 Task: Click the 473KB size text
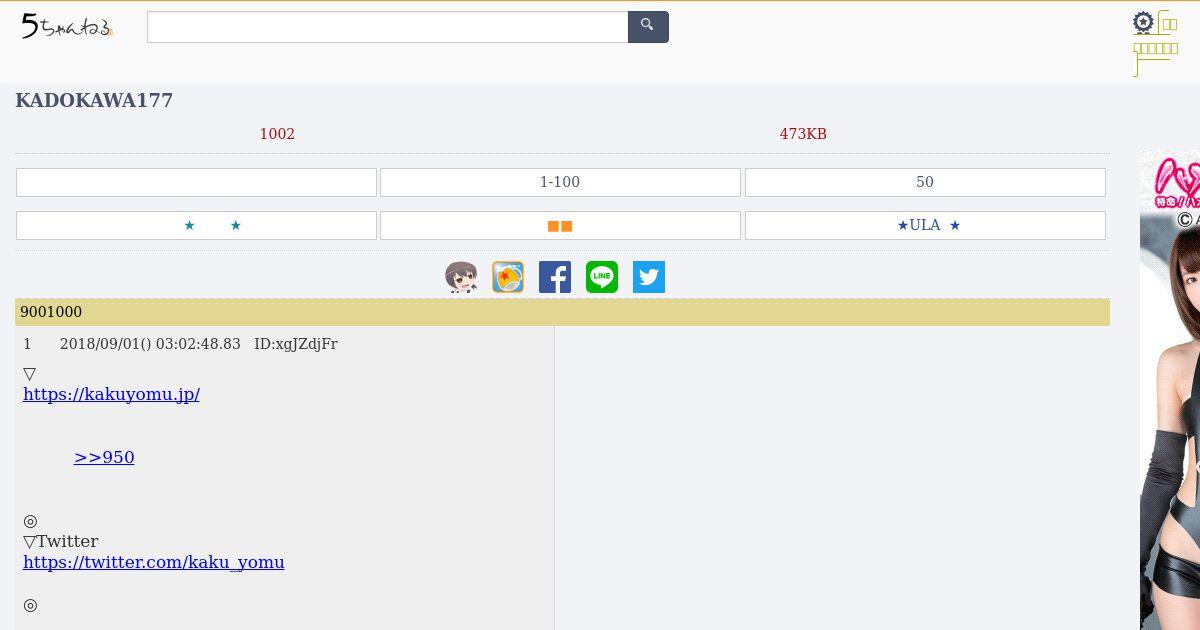(x=803, y=134)
